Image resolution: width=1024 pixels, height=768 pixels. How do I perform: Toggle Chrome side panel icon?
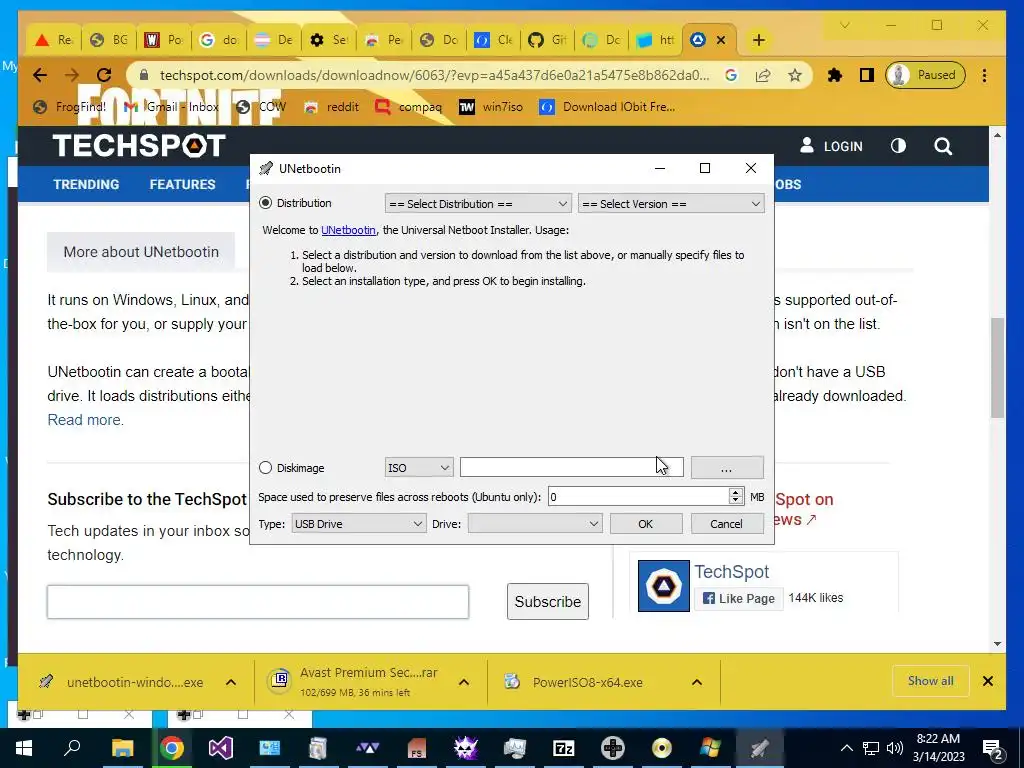tap(867, 75)
